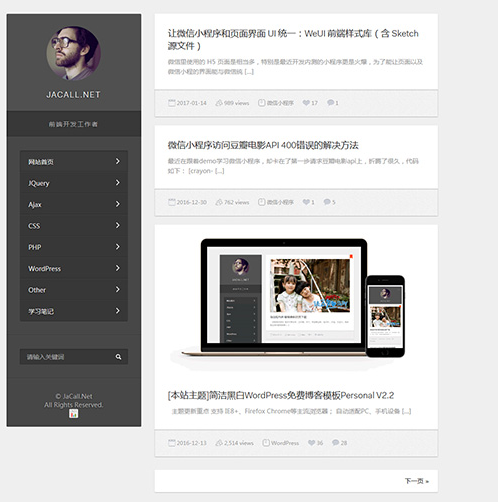Screen dimensions: 498x502
Task: Expand the Other category arrow
Action: coord(118,289)
